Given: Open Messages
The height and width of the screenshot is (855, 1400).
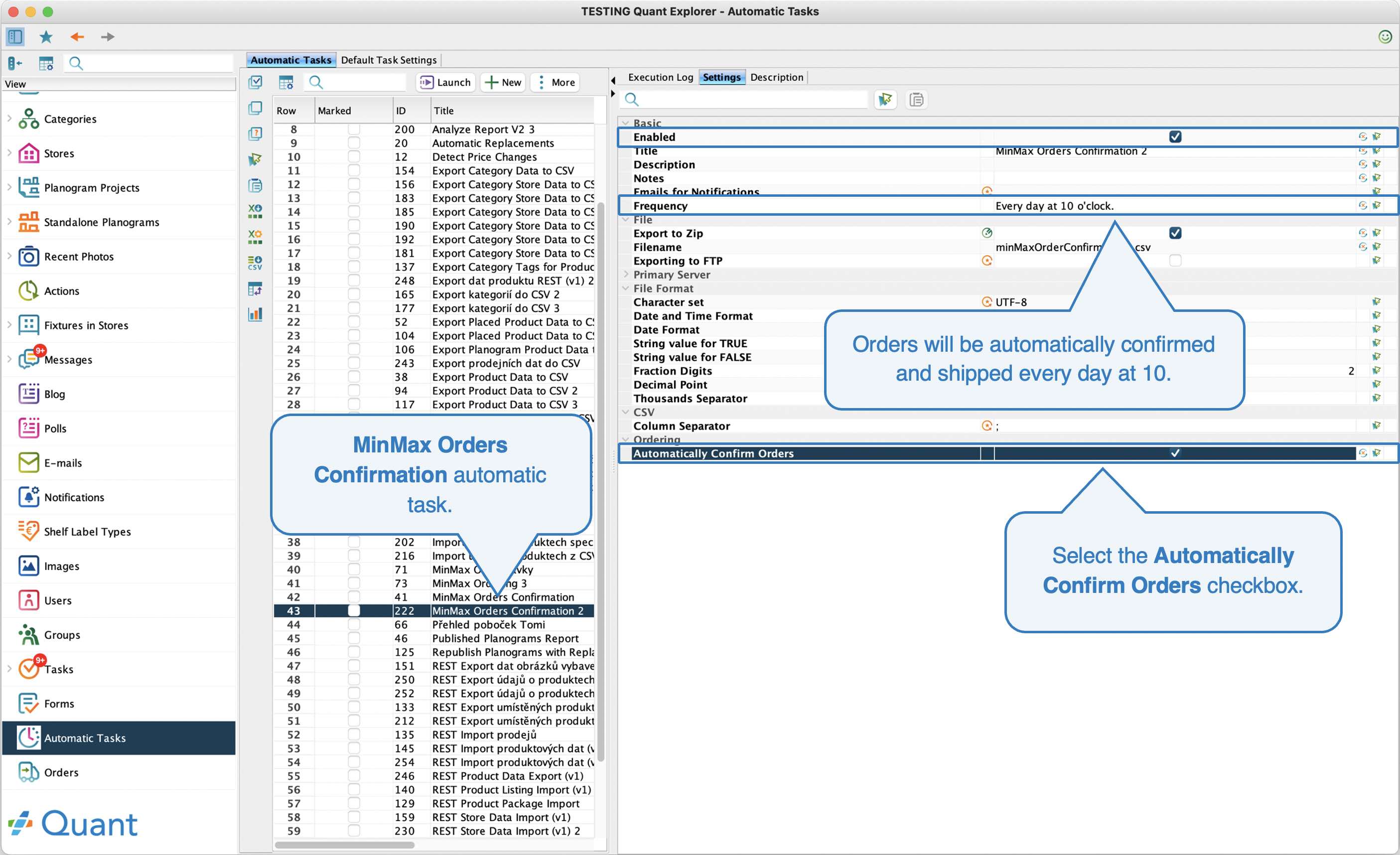Looking at the screenshot, I should 68,360.
